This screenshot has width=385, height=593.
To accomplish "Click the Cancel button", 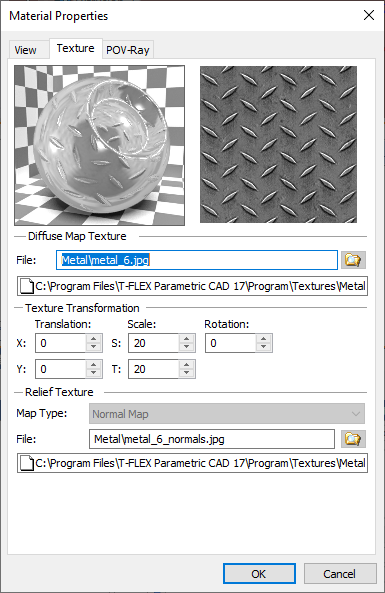I will [x=340, y=574].
